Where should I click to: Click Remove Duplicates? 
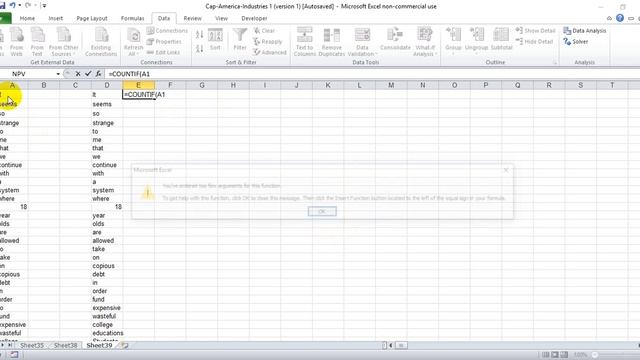point(331,42)
